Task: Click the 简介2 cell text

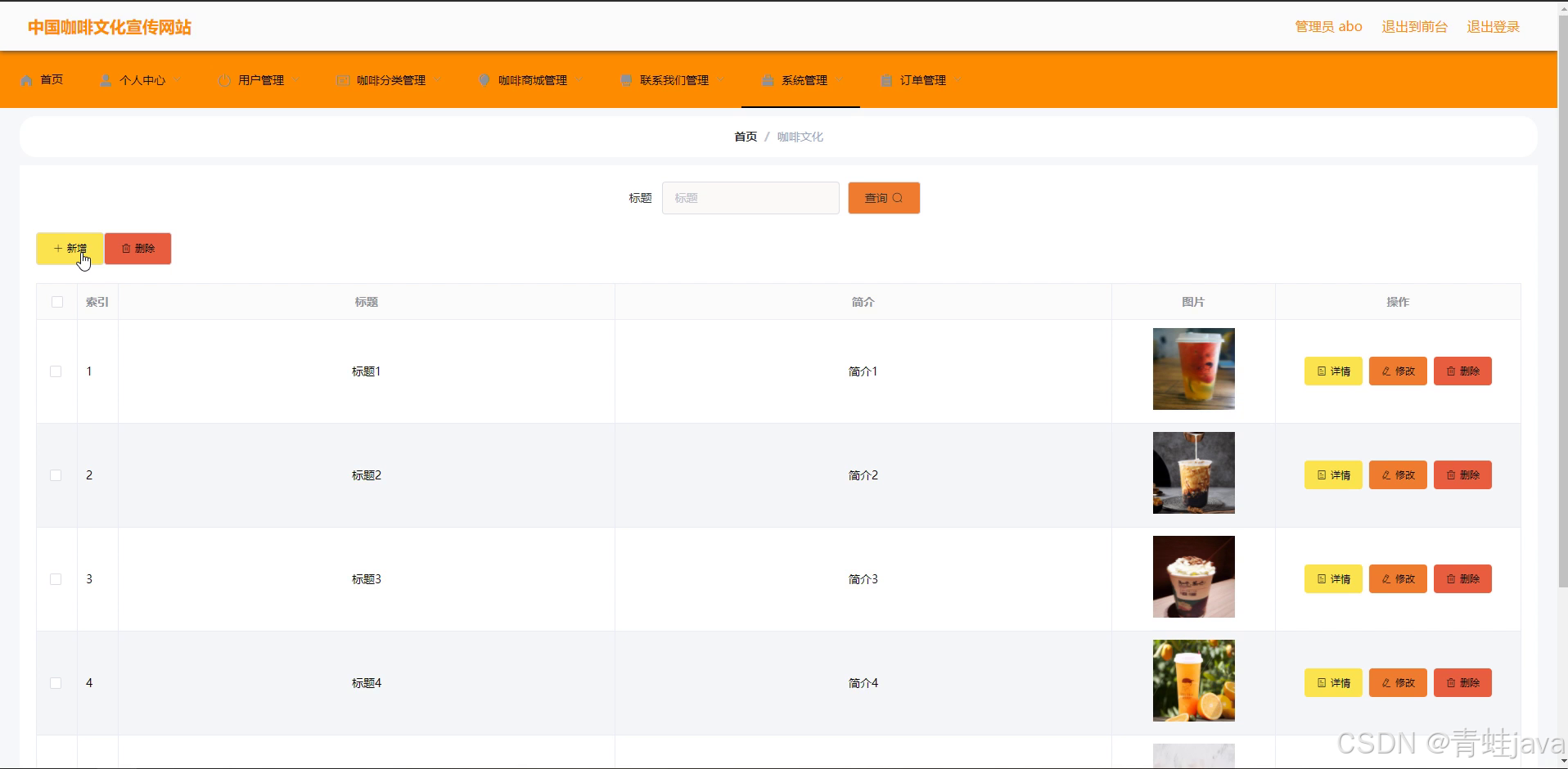Action: click(x=863, y=475)
